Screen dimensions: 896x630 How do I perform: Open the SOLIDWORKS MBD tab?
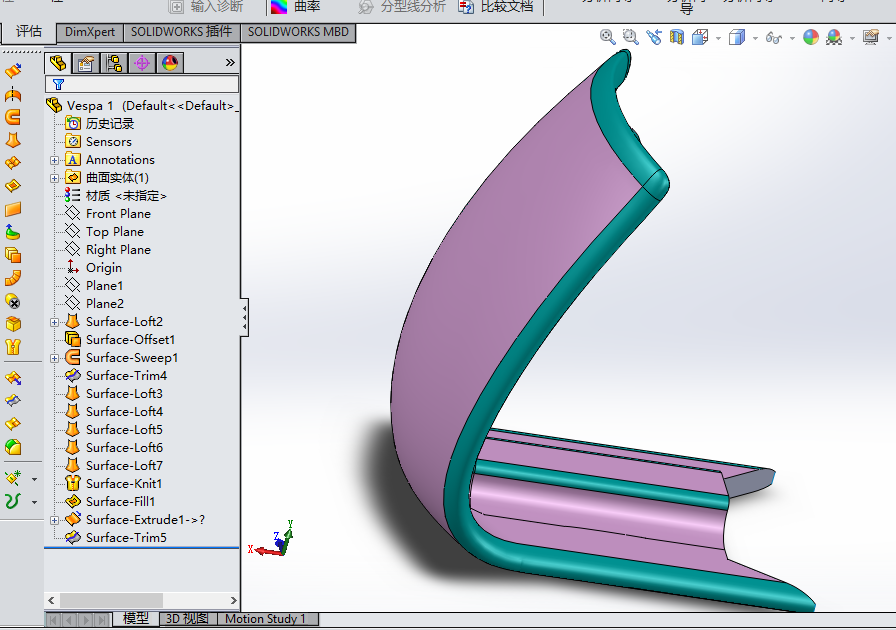pyautogui.click(x=298, y=32)
